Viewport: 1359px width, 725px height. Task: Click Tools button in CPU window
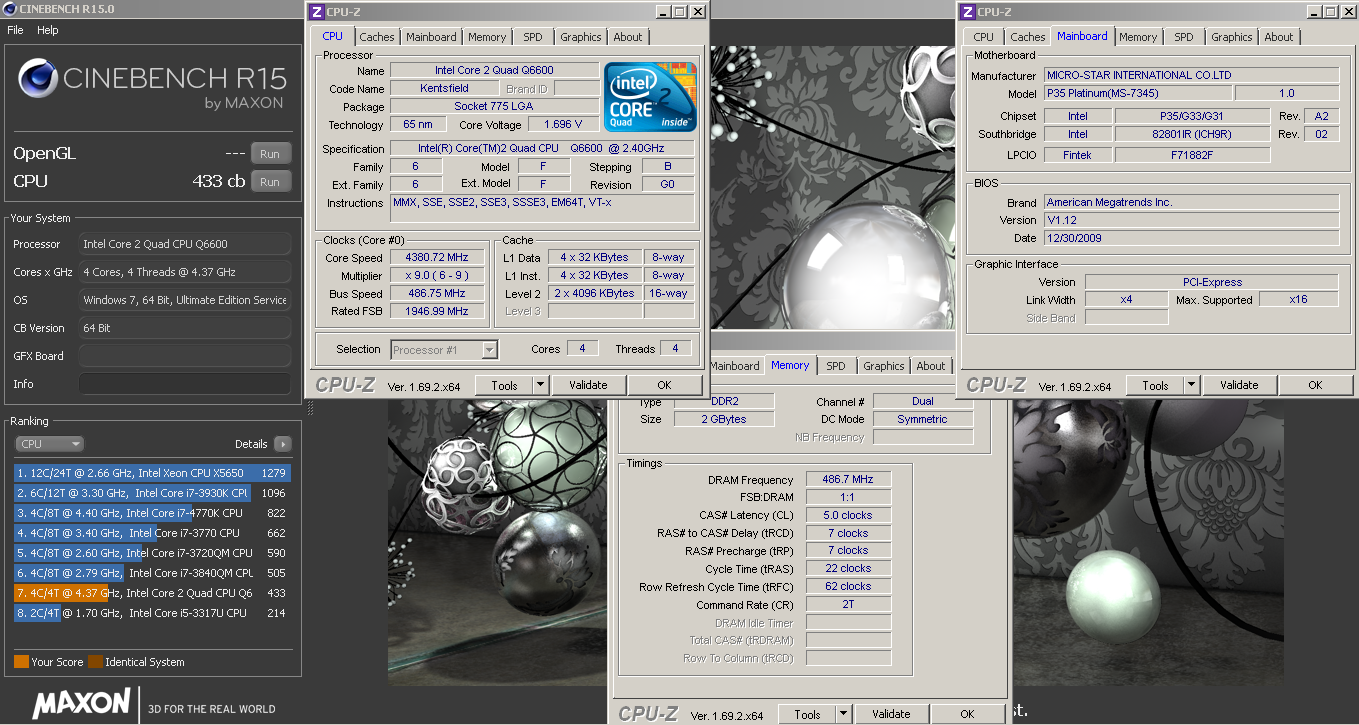504,385
